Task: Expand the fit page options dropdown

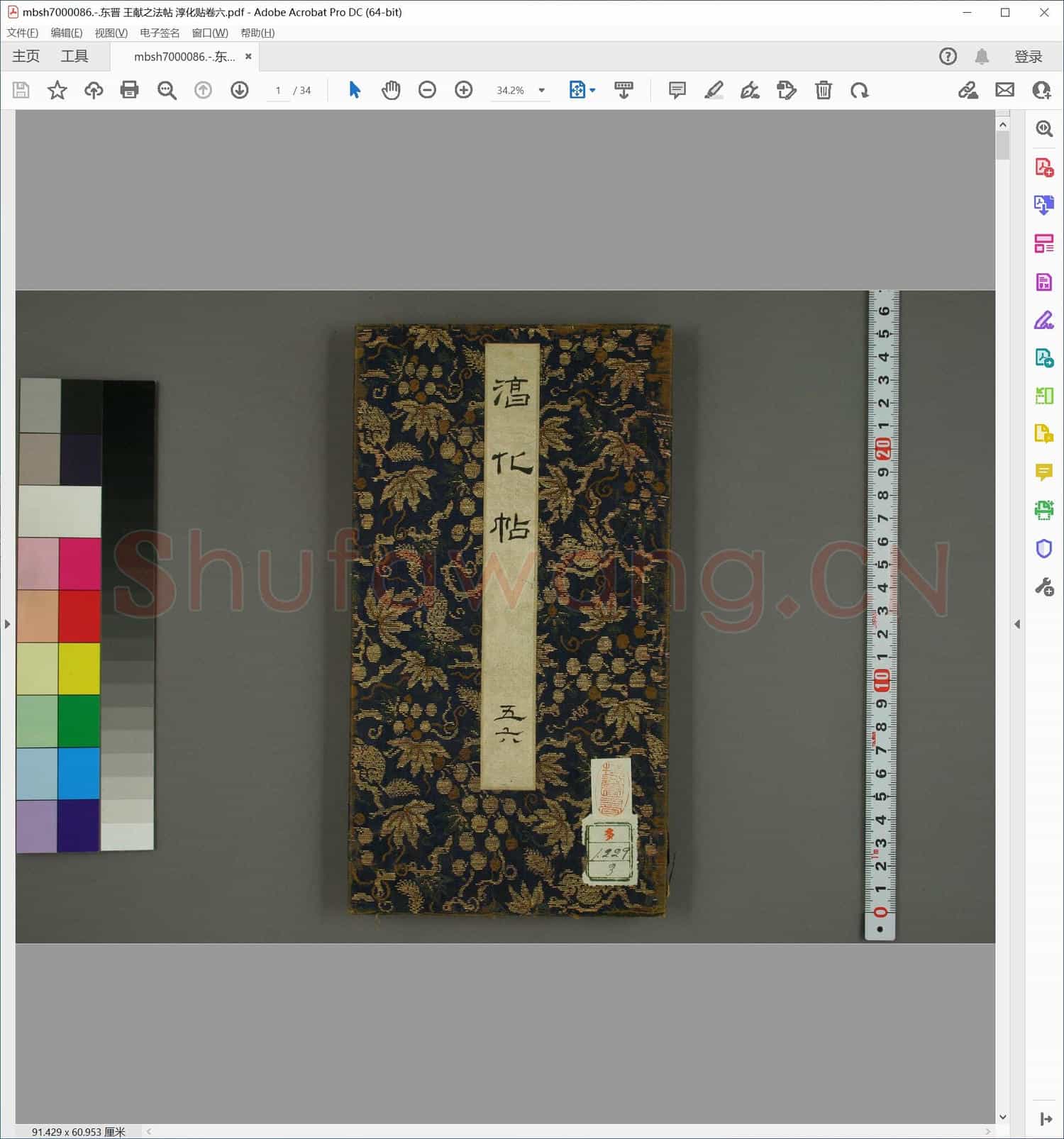Action: [592, 90]
